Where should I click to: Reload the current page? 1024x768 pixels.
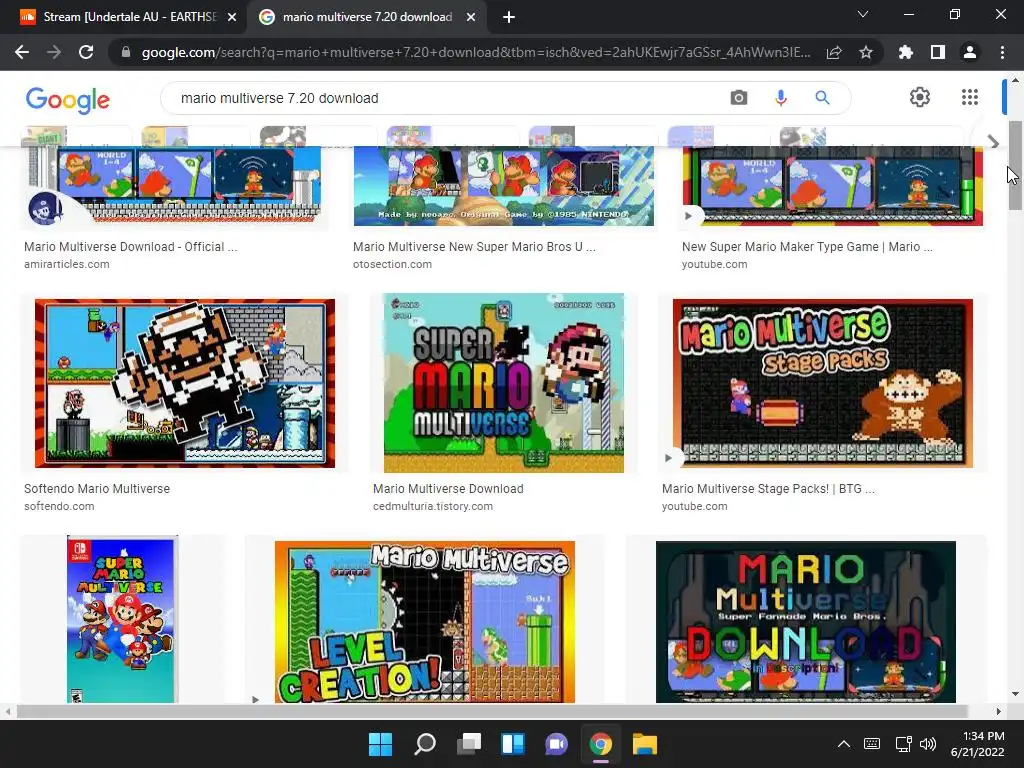click(x=86, y=52)
